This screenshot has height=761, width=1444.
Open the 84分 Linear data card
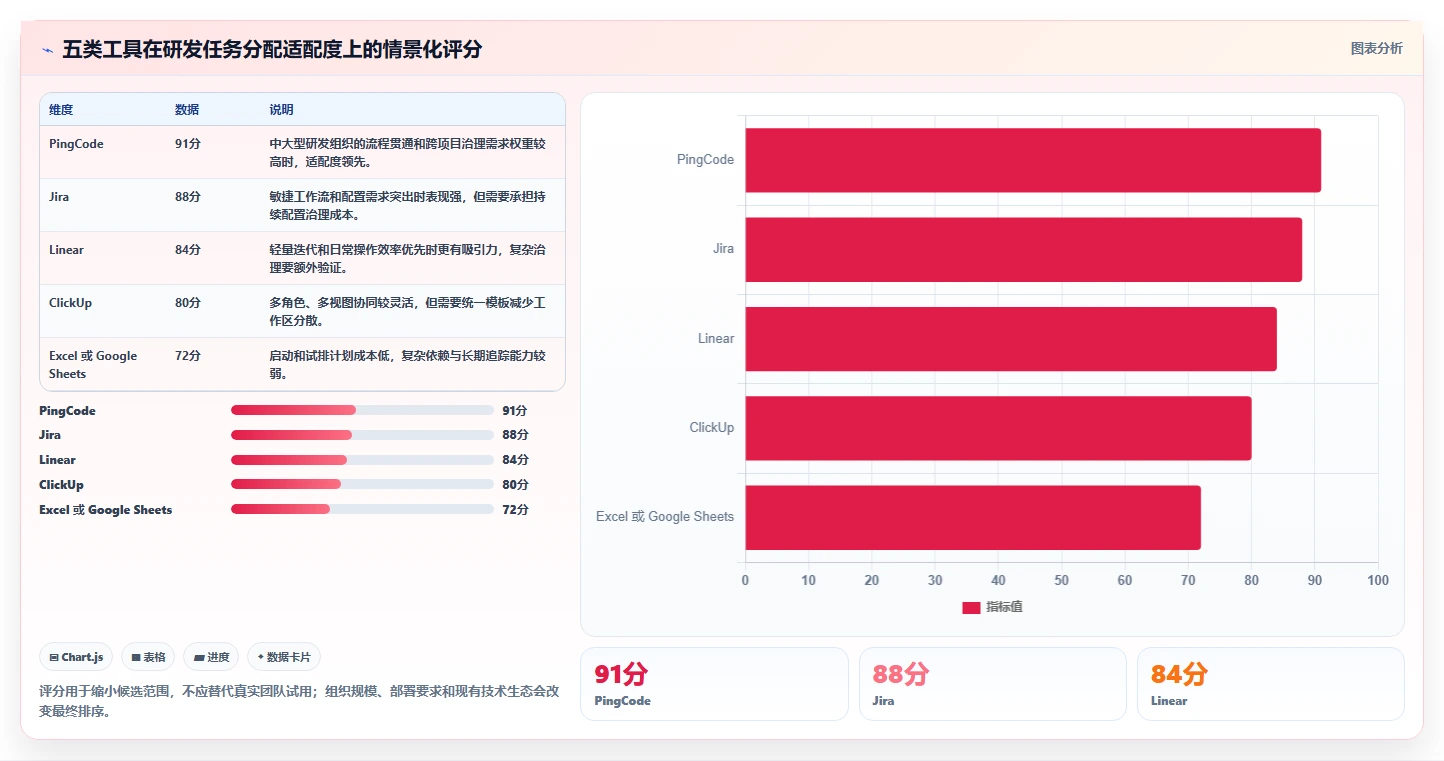[1270, 684]
